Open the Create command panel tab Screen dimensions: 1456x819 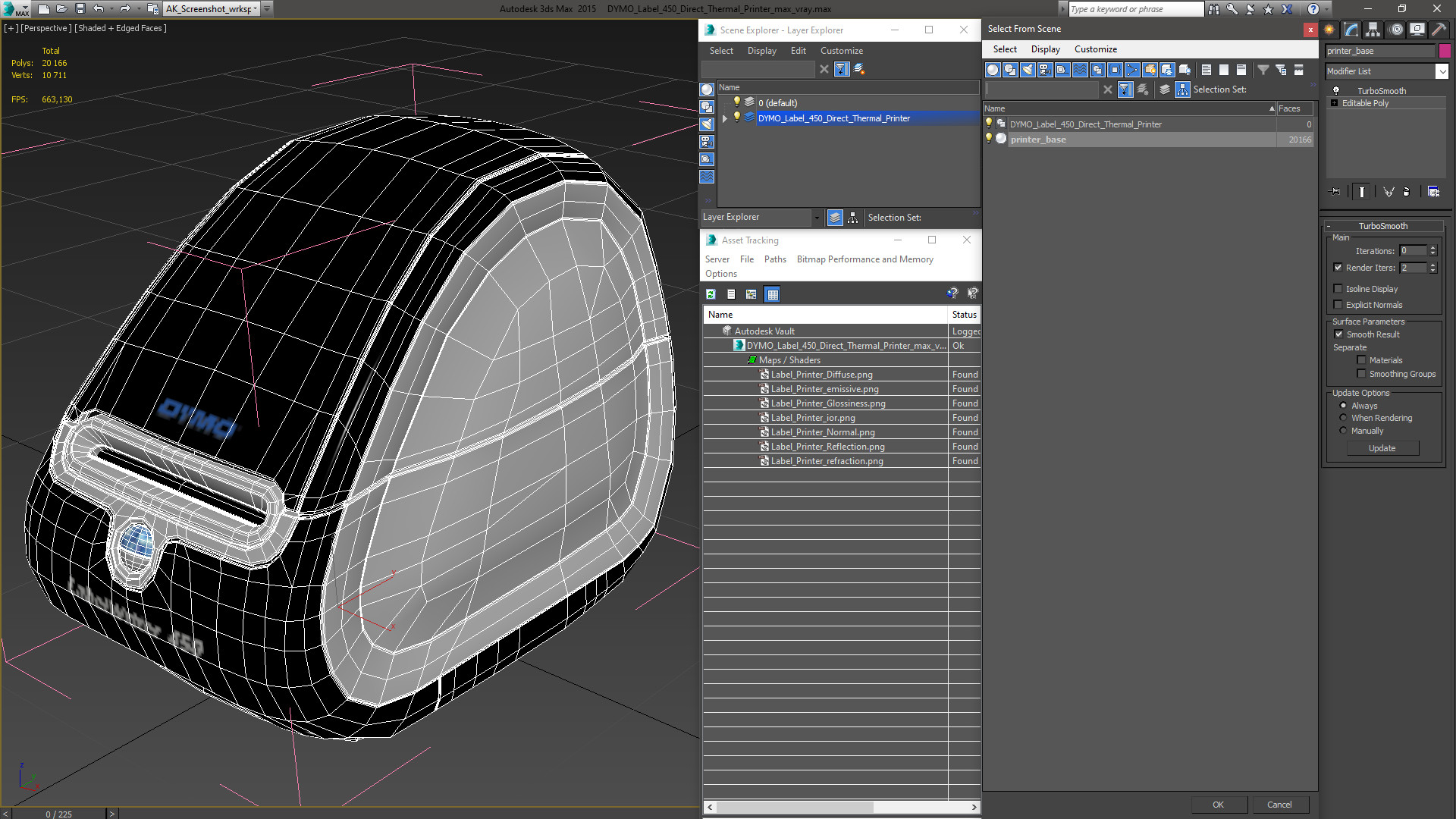pyautogui.click(x=1329, y=30)
